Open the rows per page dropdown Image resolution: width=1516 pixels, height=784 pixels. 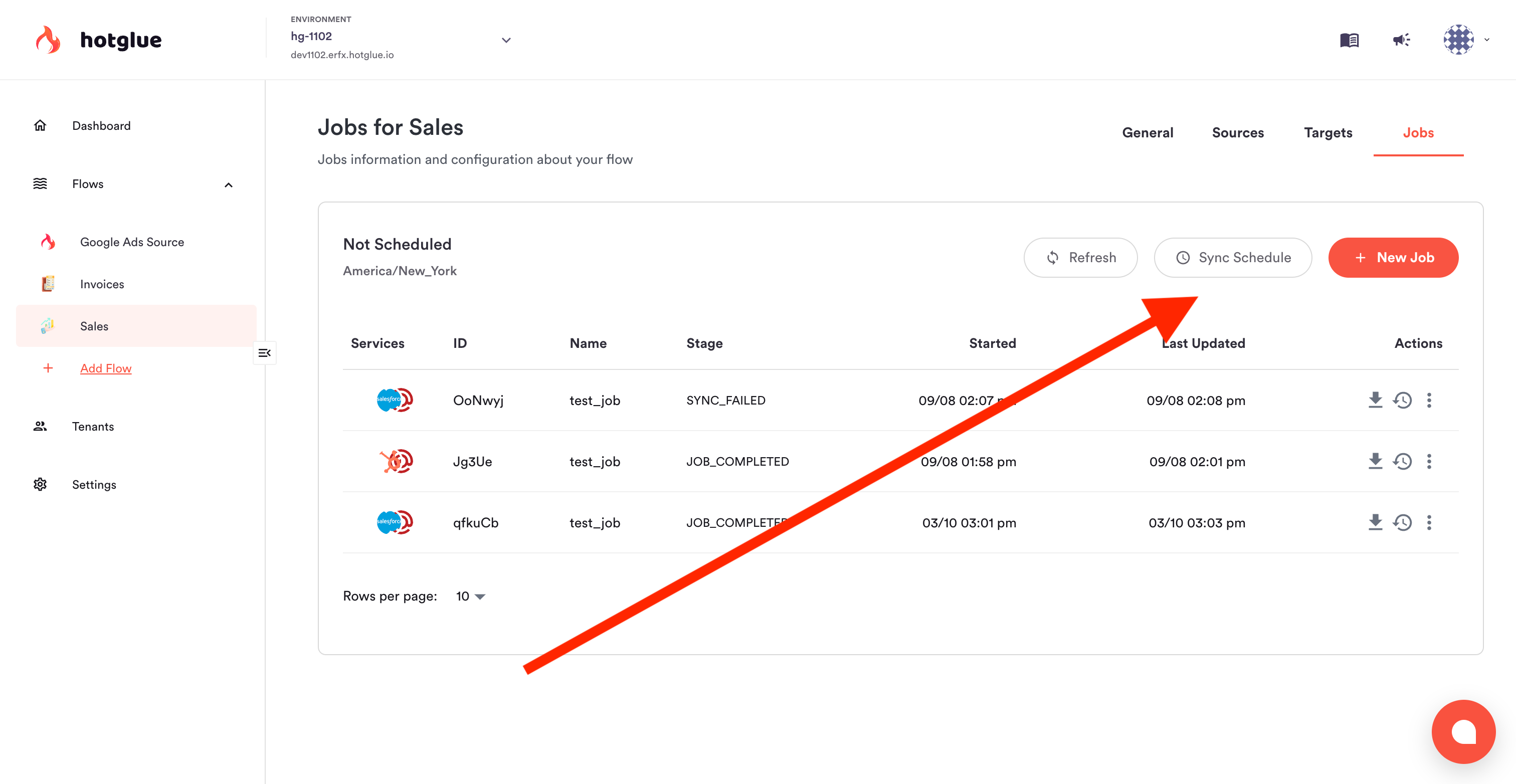[x=471, y=596]
